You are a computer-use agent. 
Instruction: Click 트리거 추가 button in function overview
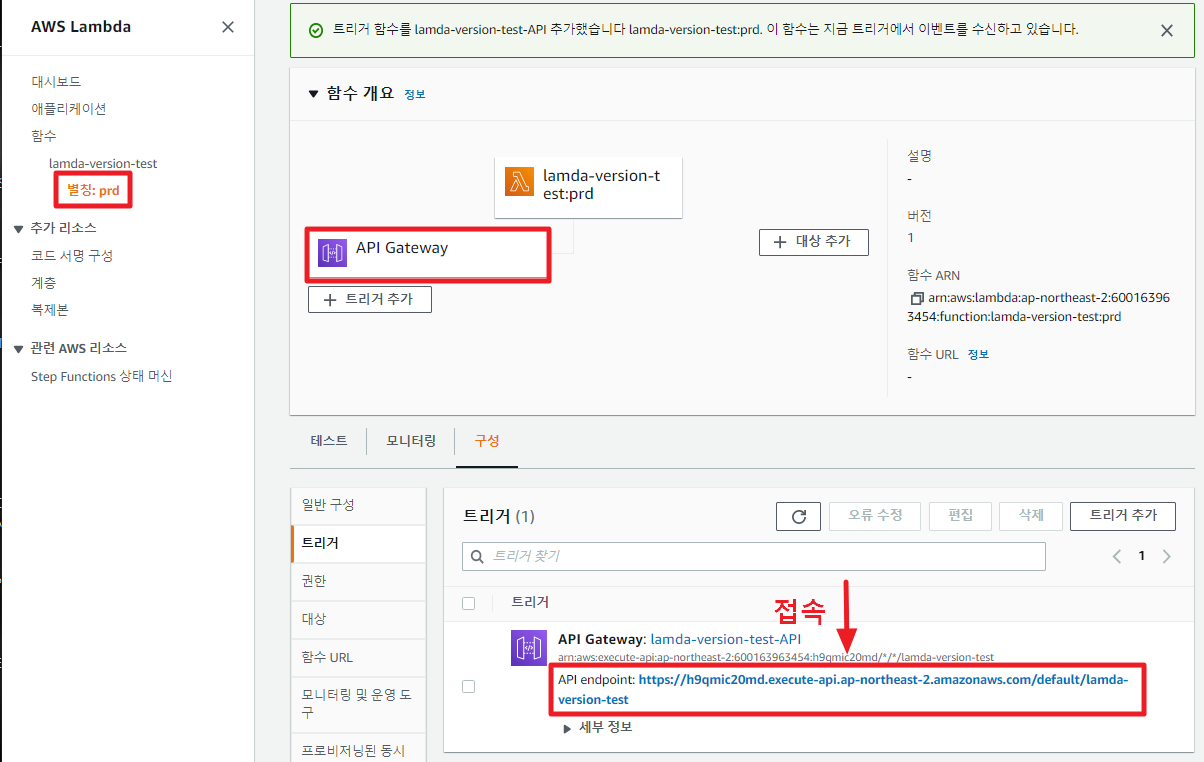pos(370,299)
